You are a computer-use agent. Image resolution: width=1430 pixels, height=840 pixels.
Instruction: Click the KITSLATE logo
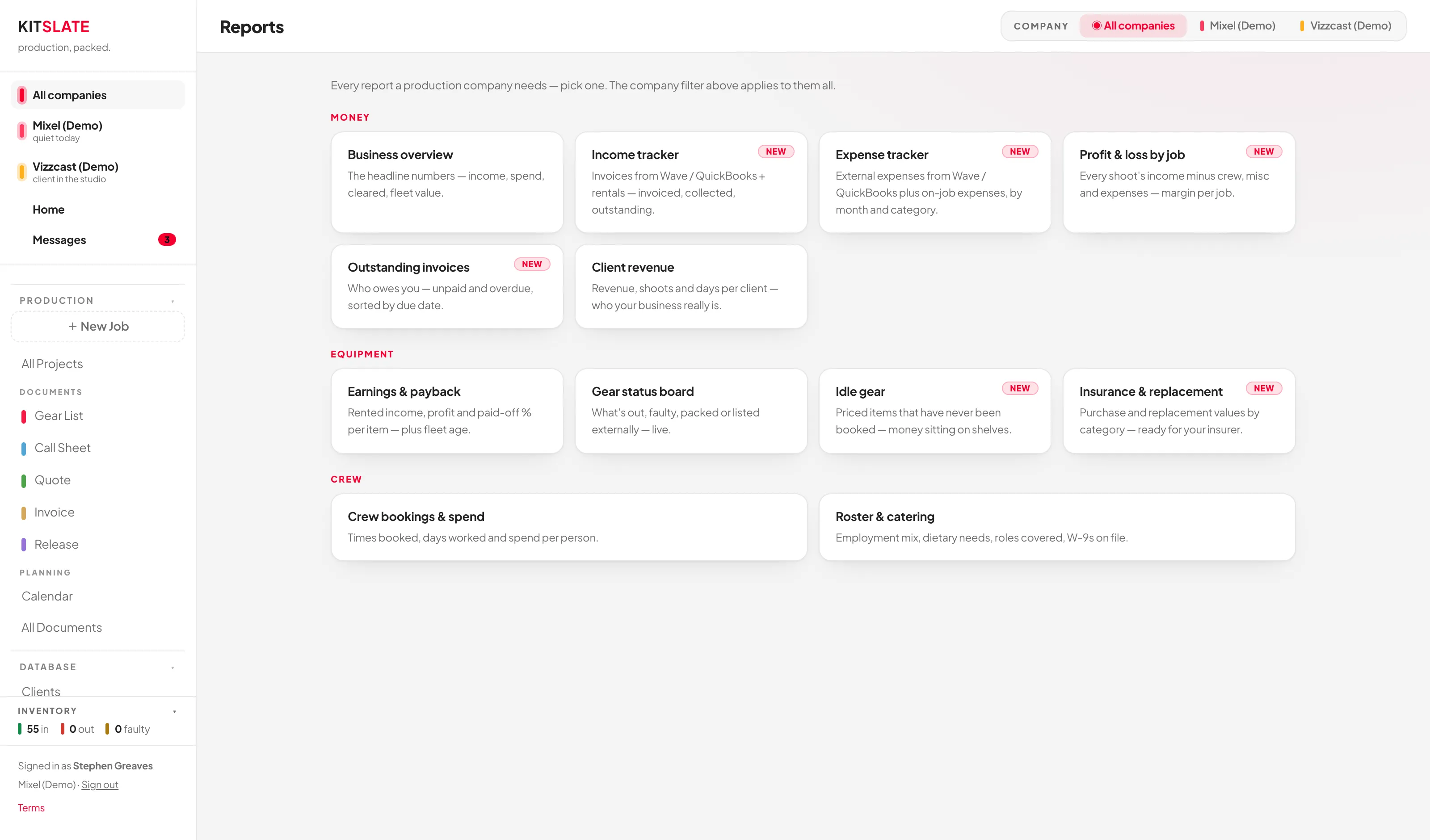point(54,27)
